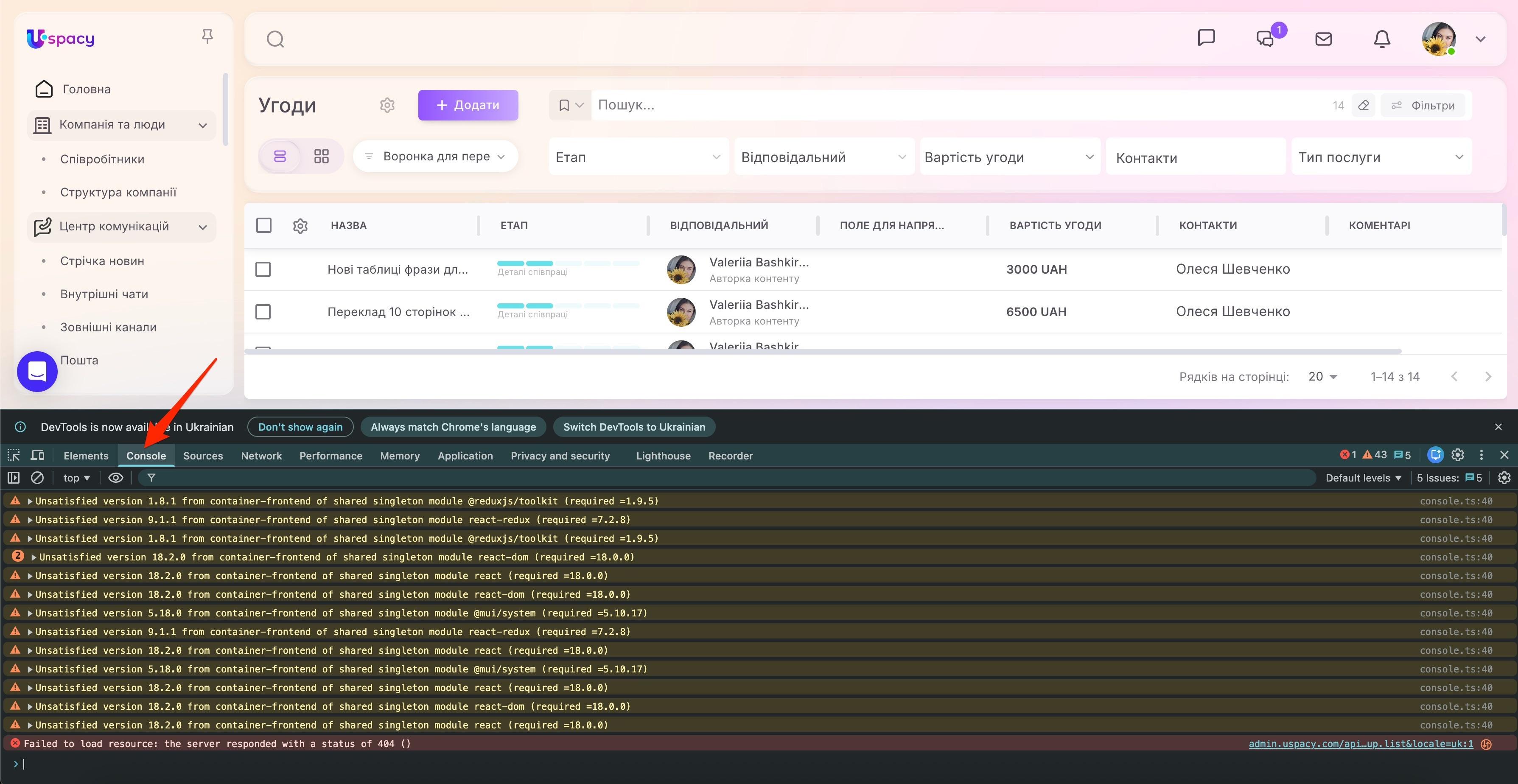Click the eraser icon in search bar
This screenshot has height=784, width=1518.
click(1364, 106)
